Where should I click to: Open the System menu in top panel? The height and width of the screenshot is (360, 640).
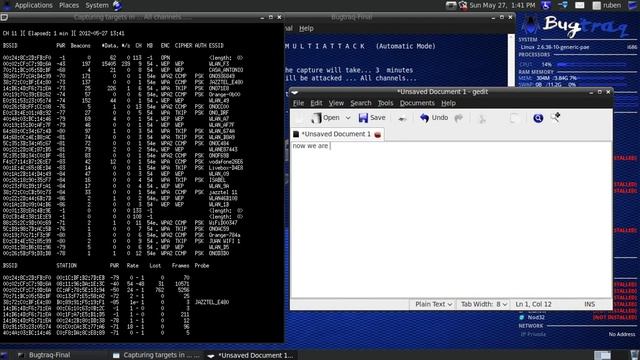tap(97, 5)
